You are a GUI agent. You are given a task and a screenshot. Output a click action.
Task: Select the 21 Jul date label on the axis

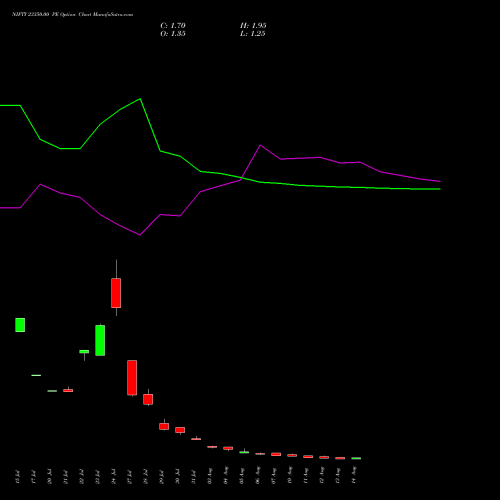point(65,477)
